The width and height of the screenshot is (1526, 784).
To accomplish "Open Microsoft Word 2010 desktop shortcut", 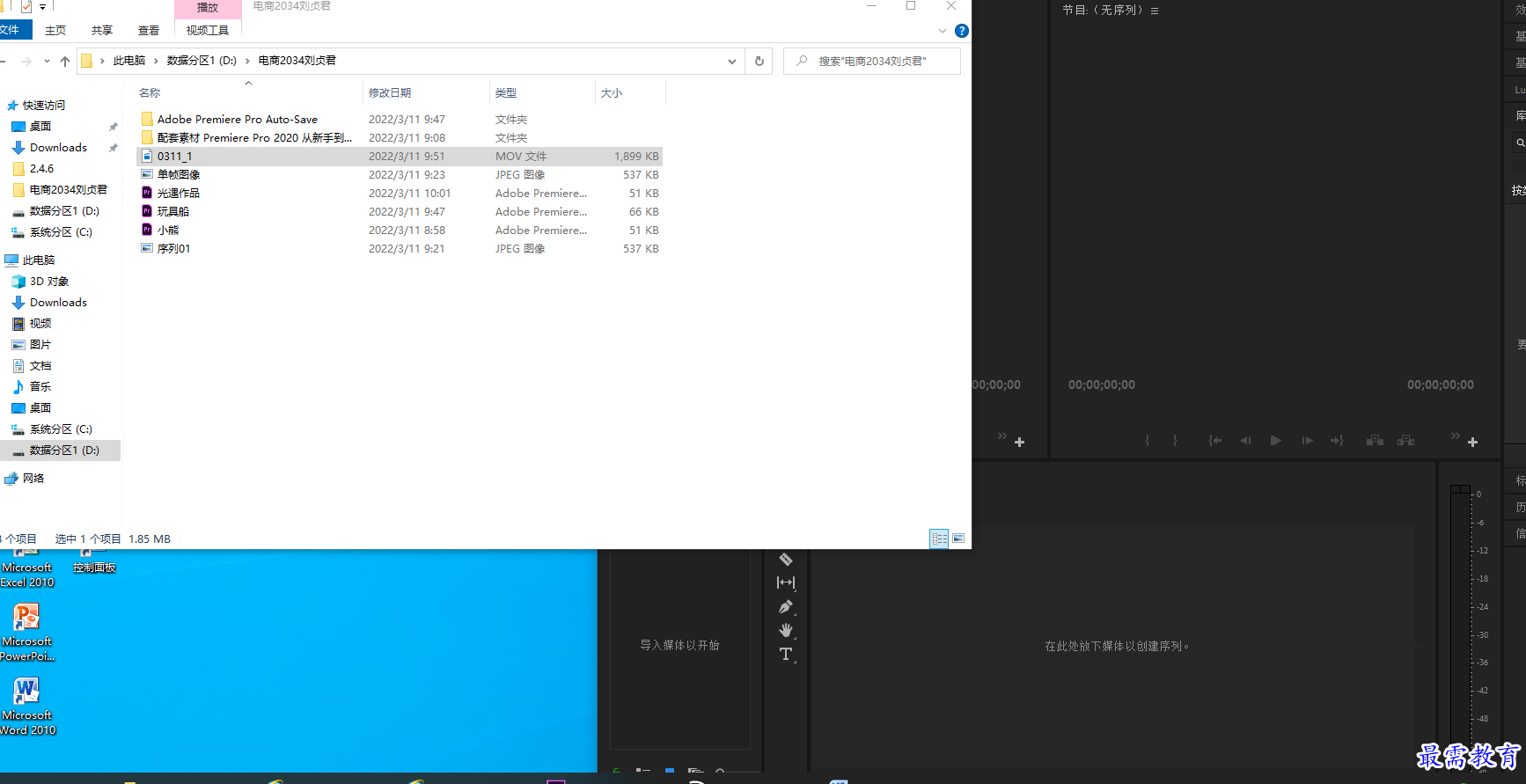I will [26, 707].
